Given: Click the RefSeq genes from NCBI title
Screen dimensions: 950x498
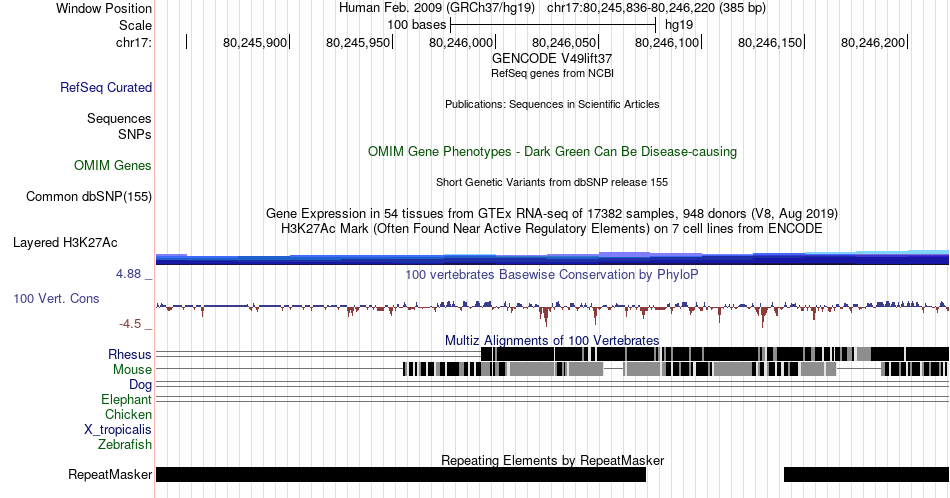Looking at the screenshot, I should click(x=552, y=73).
